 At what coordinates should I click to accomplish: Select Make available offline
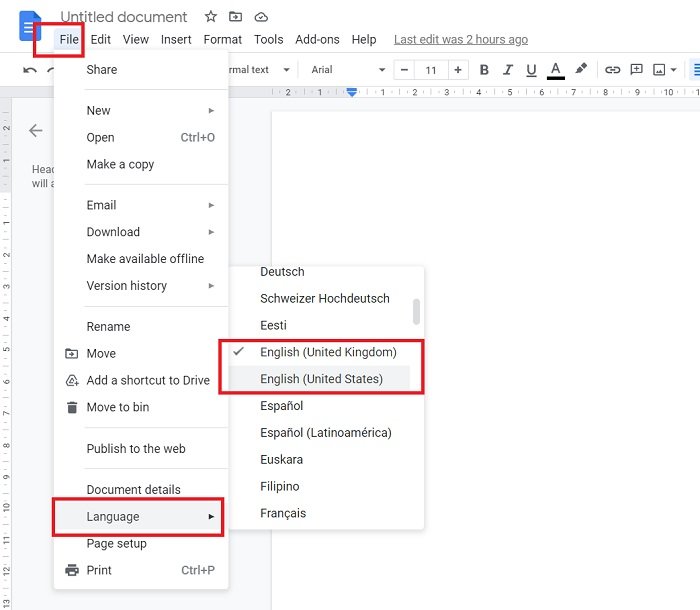pos(141,259)
